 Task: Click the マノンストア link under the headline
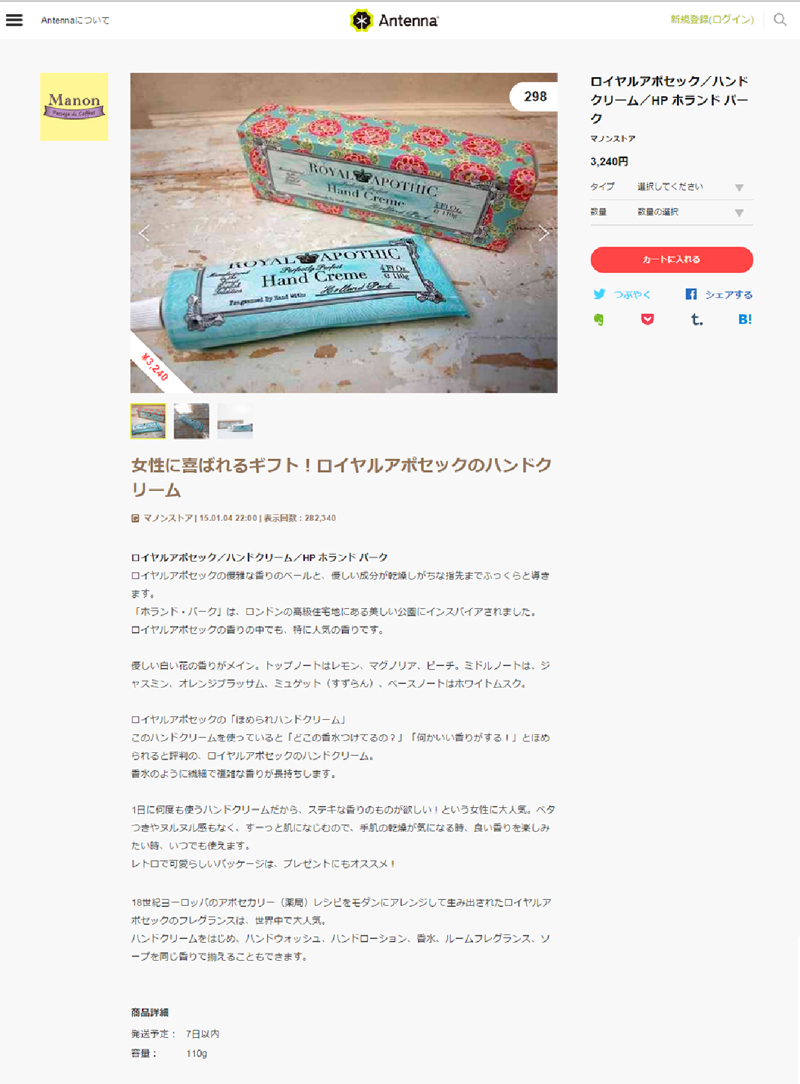click(168, 518)
